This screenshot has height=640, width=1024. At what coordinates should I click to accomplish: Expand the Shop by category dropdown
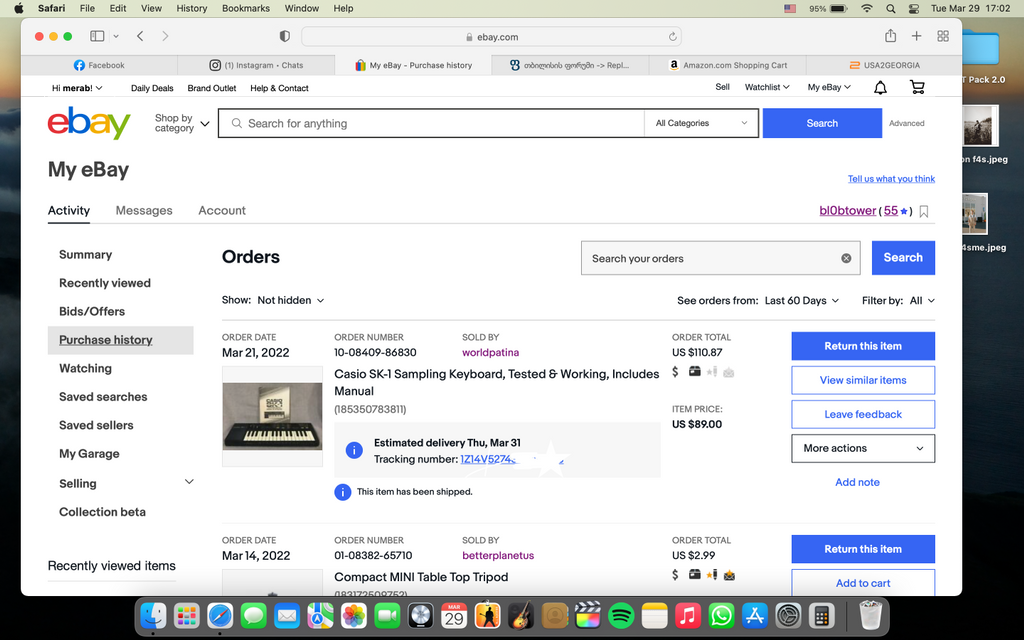point(182,123)
